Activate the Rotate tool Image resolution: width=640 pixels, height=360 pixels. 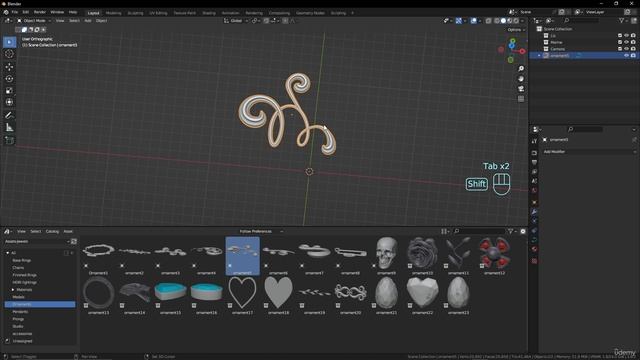(x=9, y=78)
